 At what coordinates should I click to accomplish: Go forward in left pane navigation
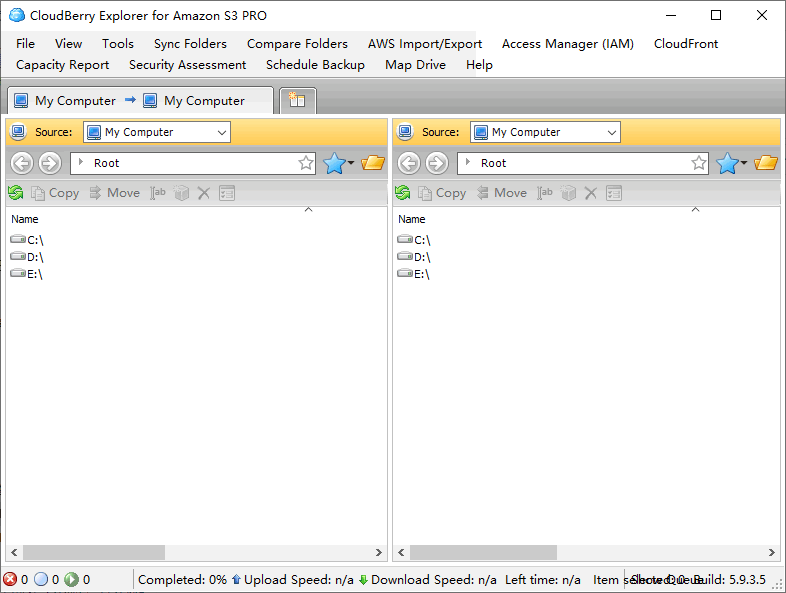[50, 163]
